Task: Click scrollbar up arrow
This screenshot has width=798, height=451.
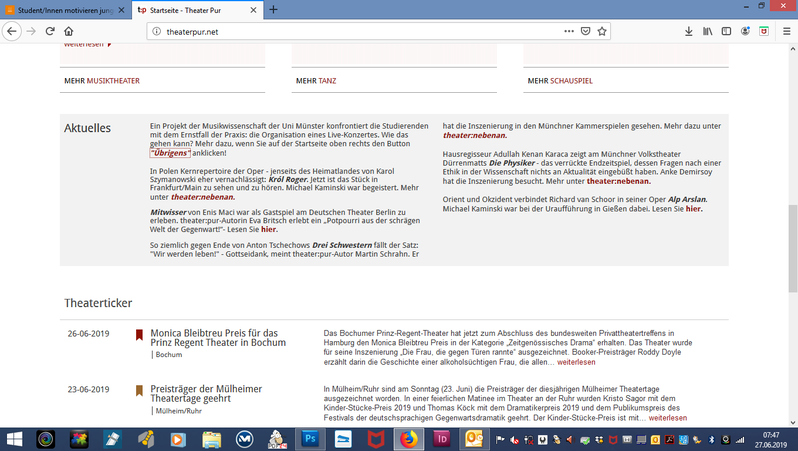Action: 792,49
